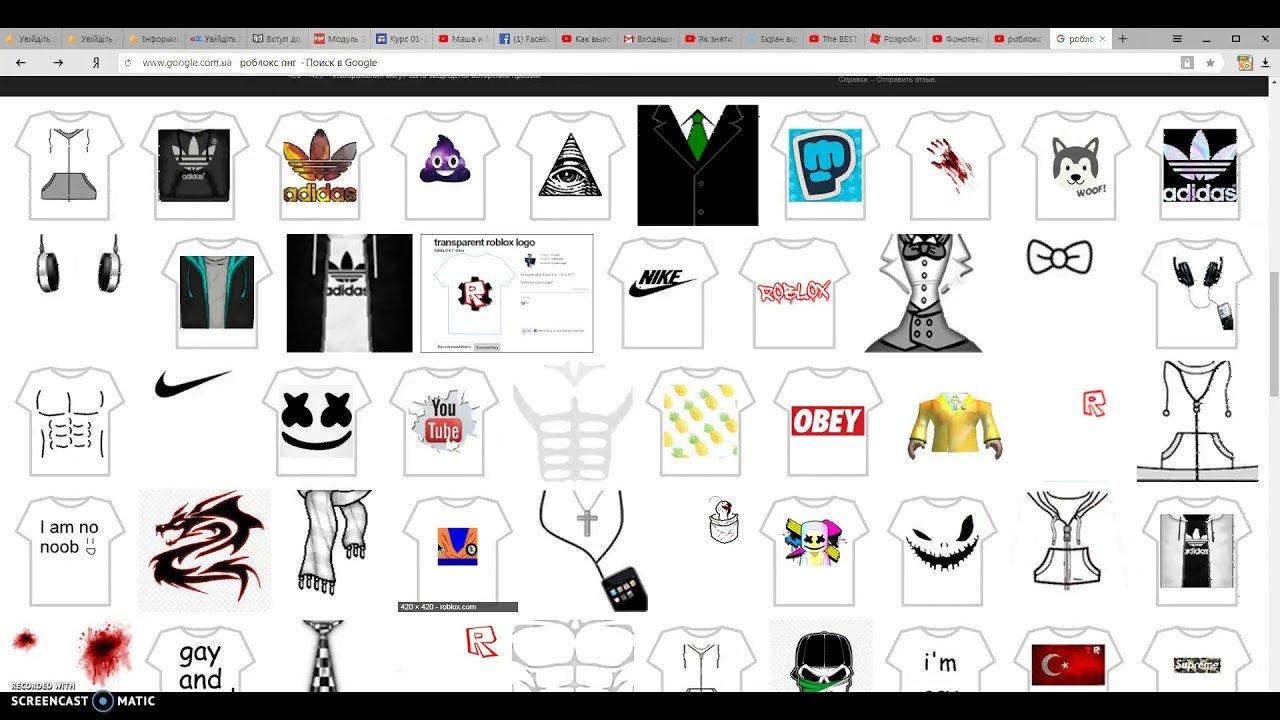Image resolution: width=1280 pixels, height=720 pixels.
Task: Open the holographic adidas black shirt image
Action: click(x=1200, y=165)
